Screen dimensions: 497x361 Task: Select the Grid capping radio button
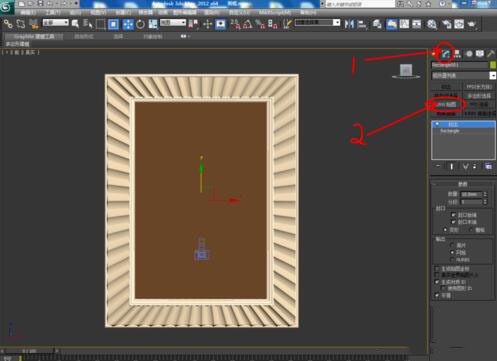(x=471, y=230)
